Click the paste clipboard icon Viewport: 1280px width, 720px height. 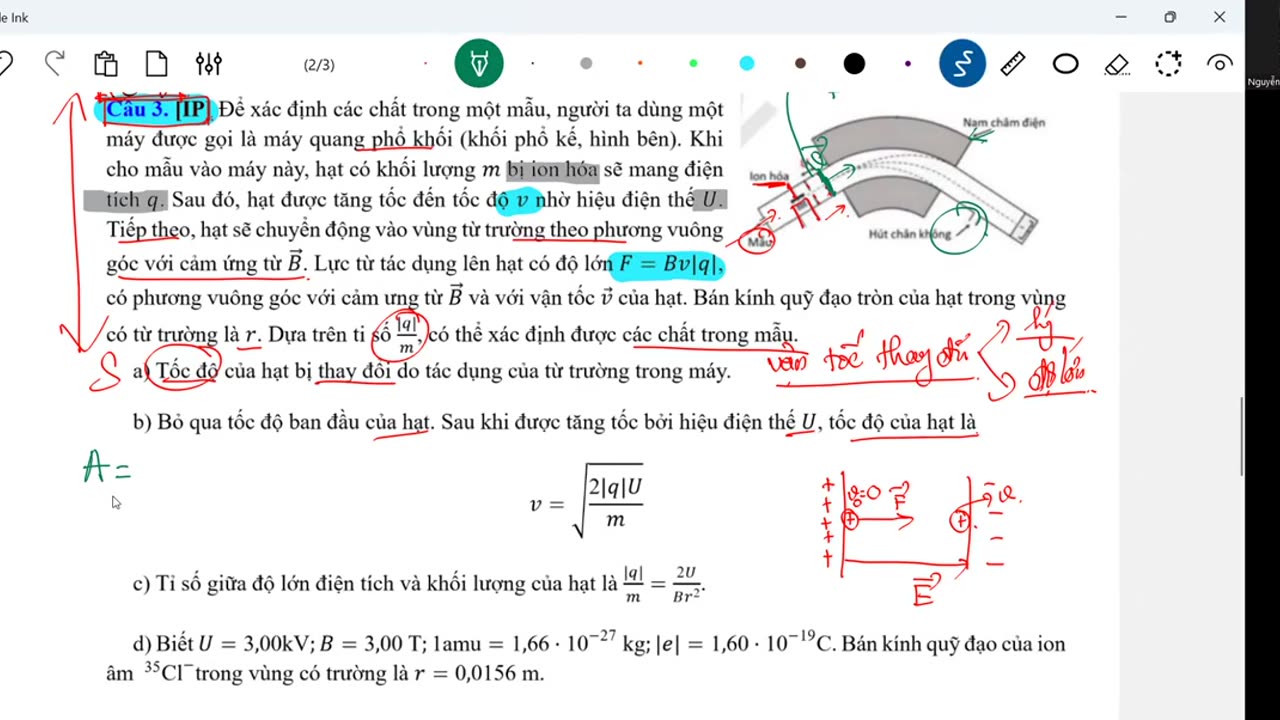coord(106,64)
